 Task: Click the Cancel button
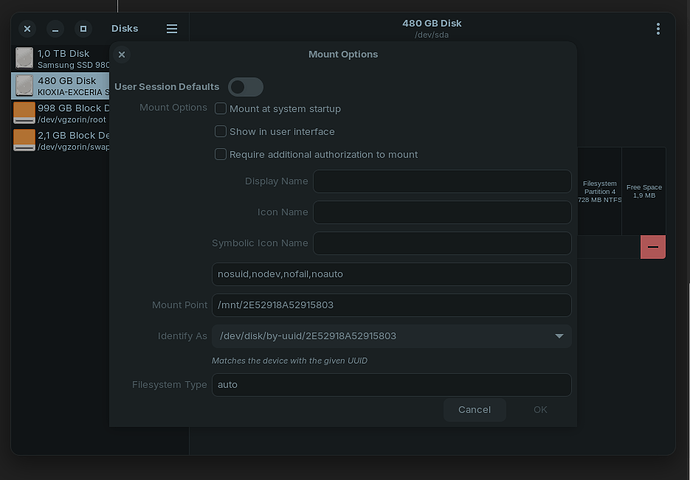point(474,409)
